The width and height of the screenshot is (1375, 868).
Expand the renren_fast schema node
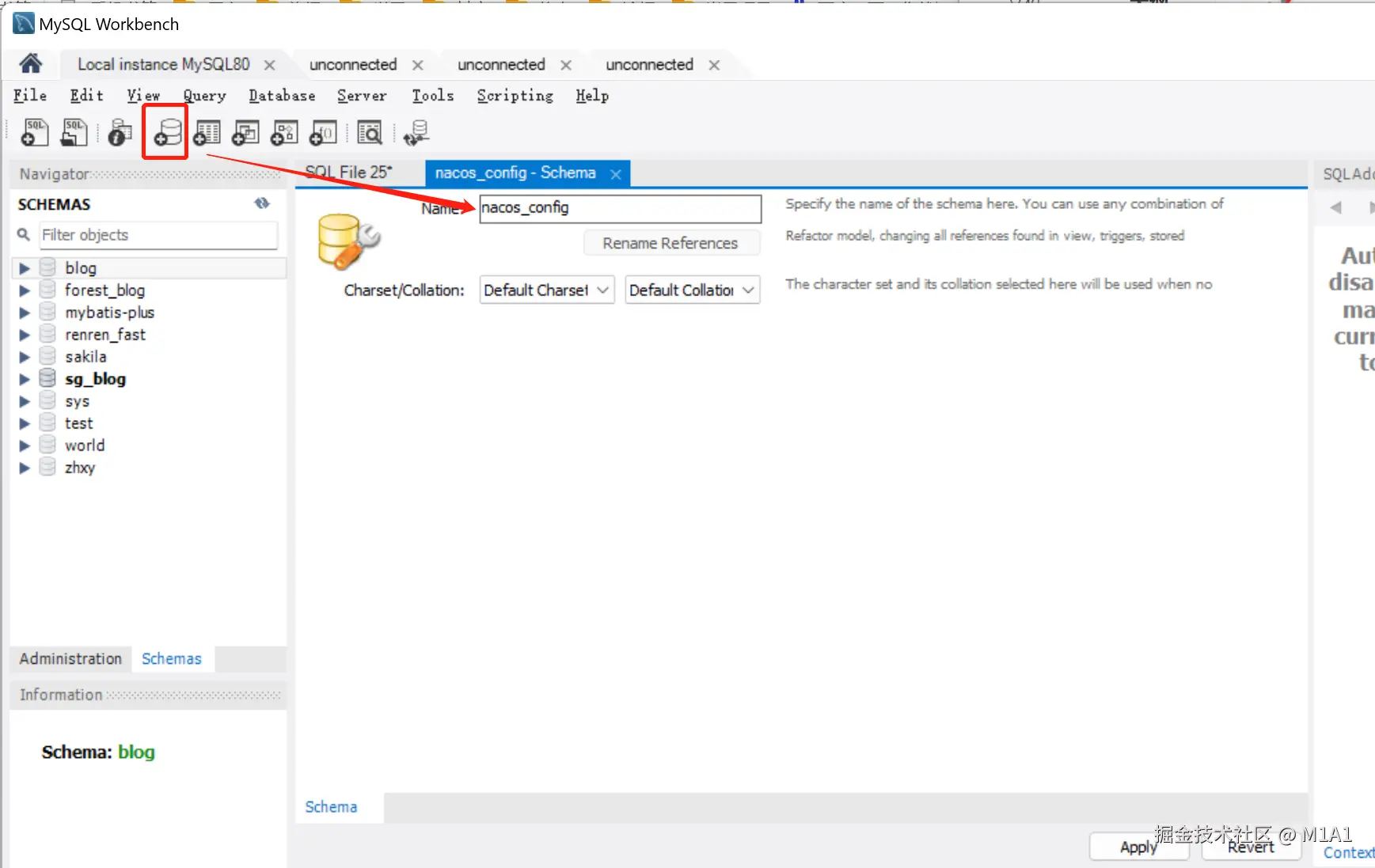pos(25,335)
